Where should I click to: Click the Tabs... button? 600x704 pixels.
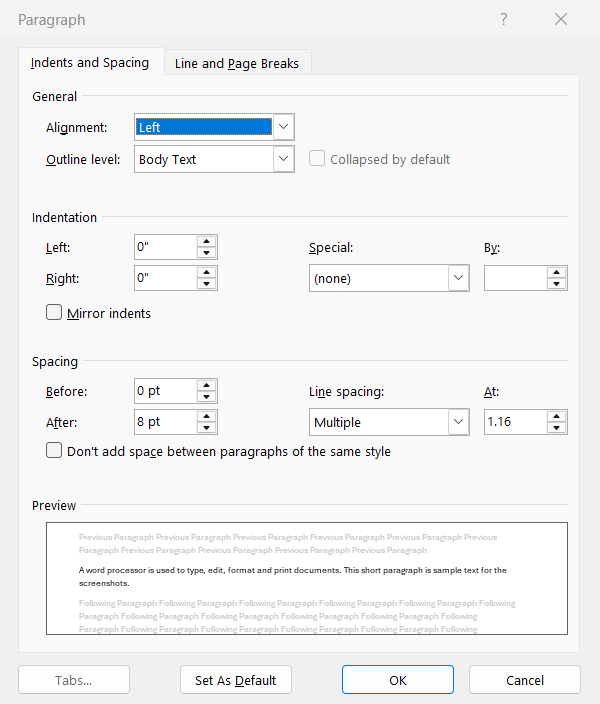point(74,680)
